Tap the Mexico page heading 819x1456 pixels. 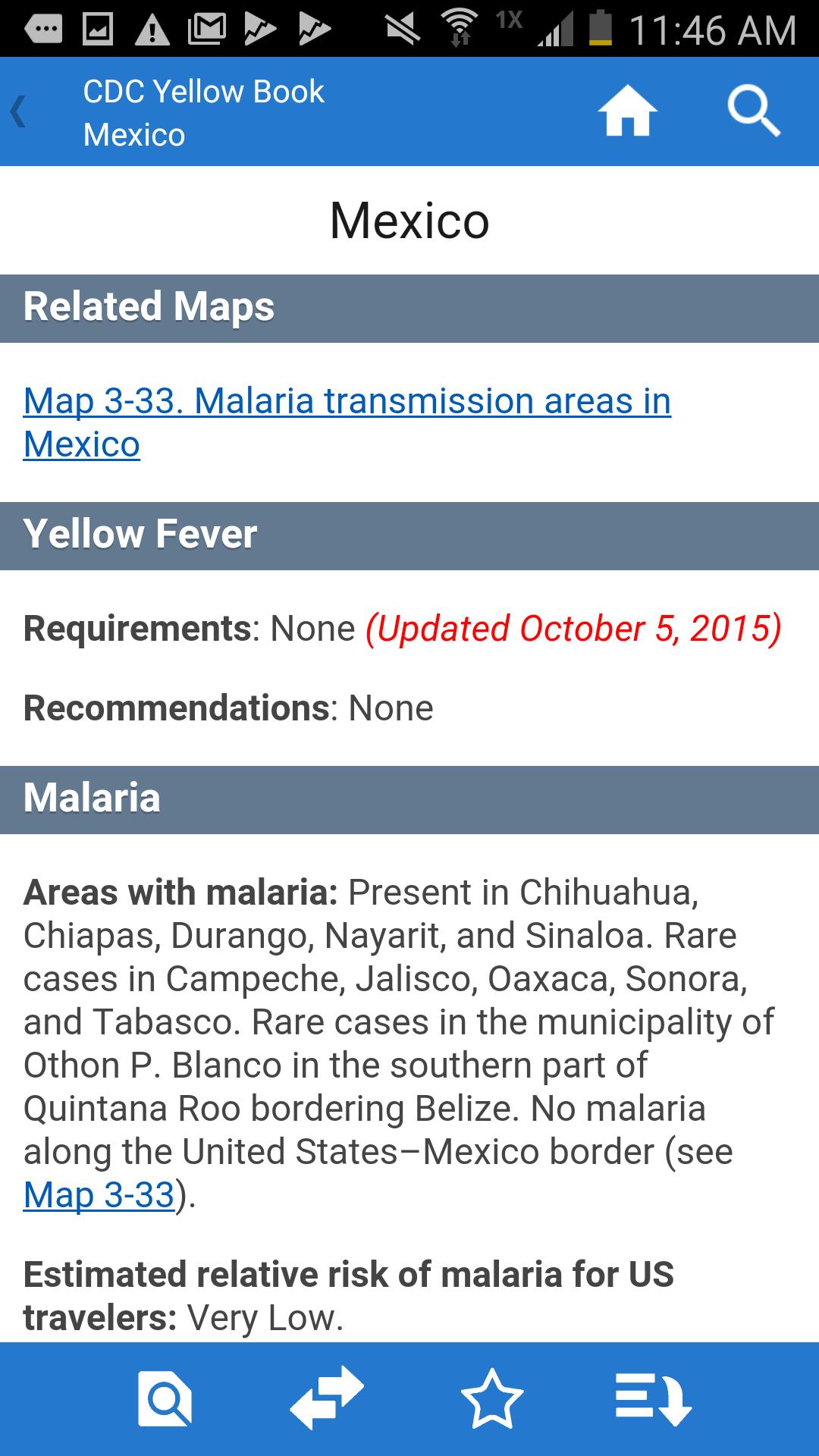(x=409, y=221)
